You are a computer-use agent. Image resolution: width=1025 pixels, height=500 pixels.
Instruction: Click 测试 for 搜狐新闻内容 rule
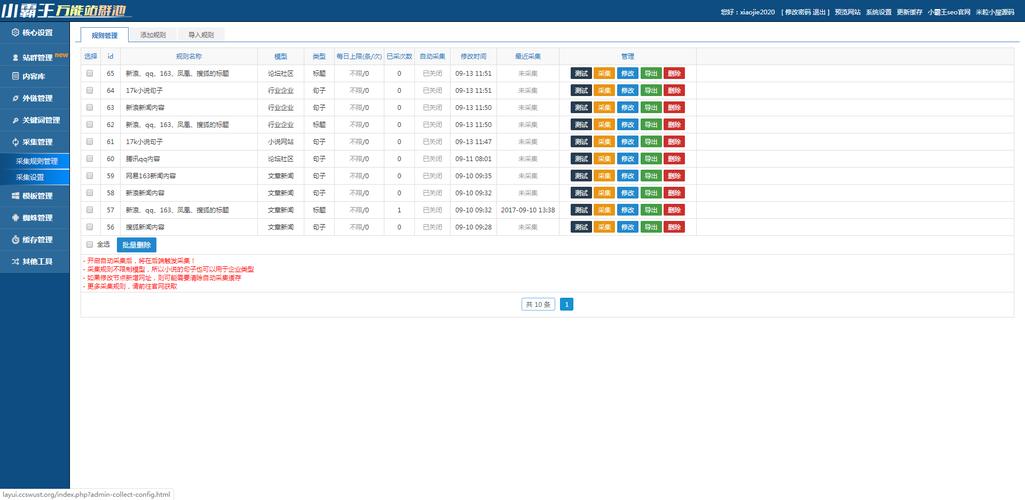click(581, 226)
